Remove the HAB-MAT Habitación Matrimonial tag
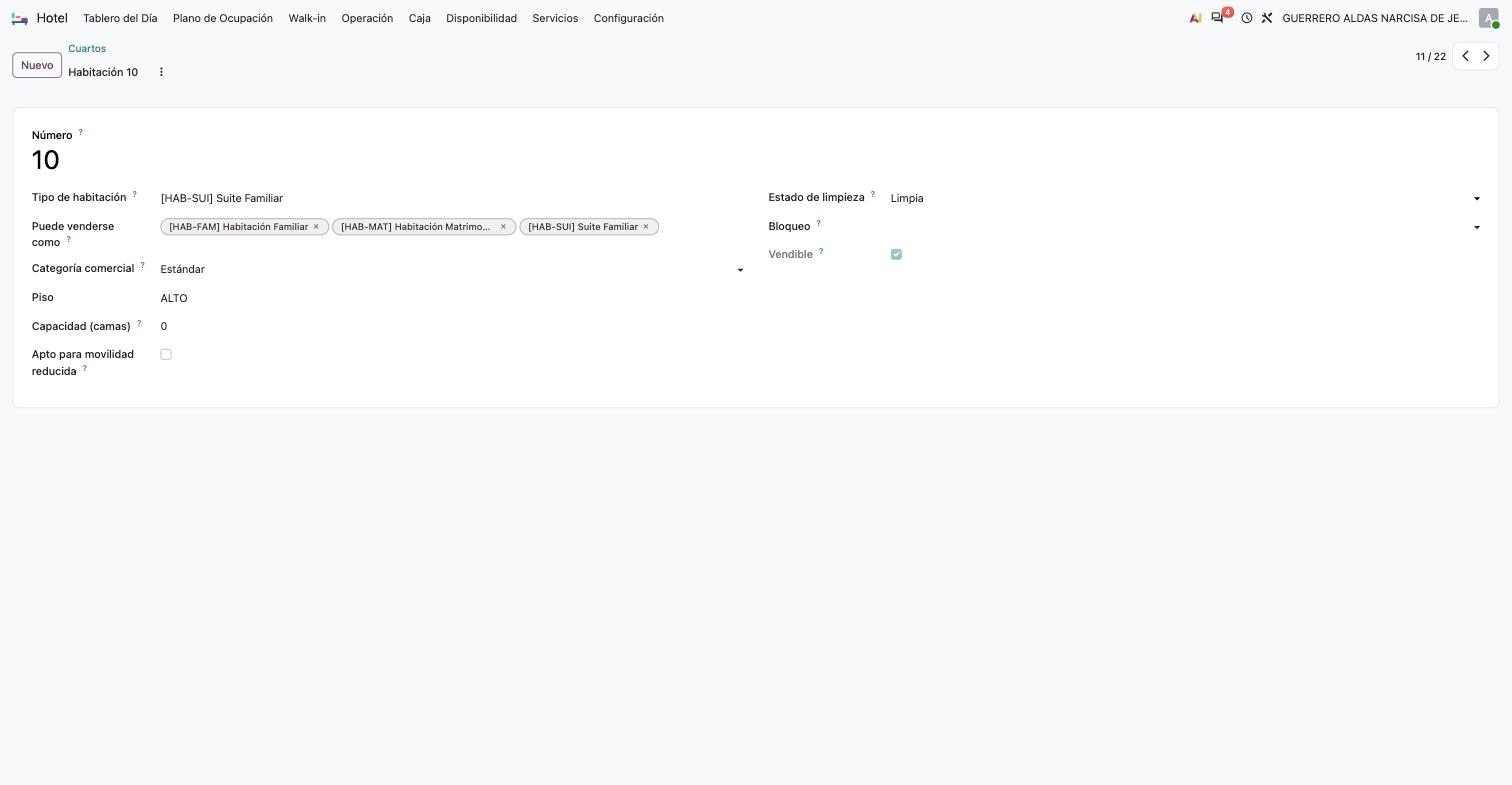 point(503,227)
